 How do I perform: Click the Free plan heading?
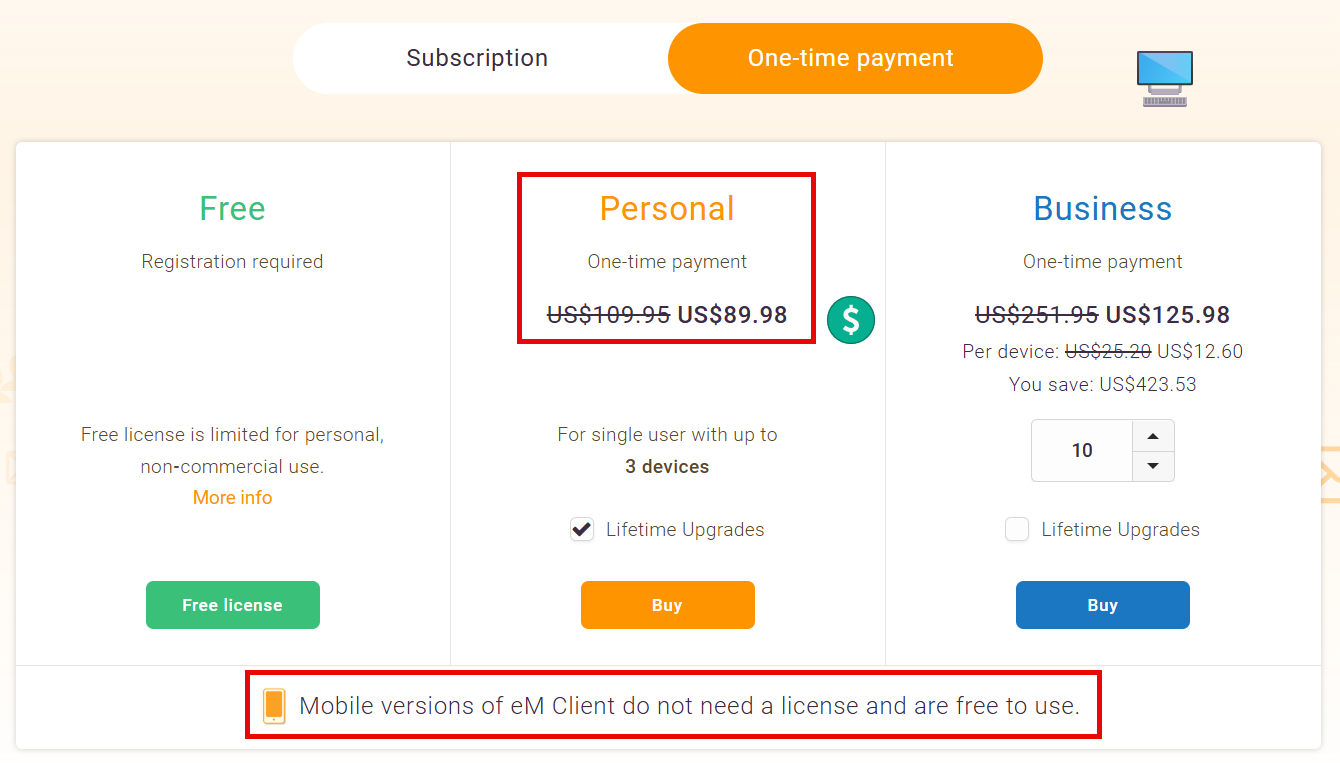232,208
